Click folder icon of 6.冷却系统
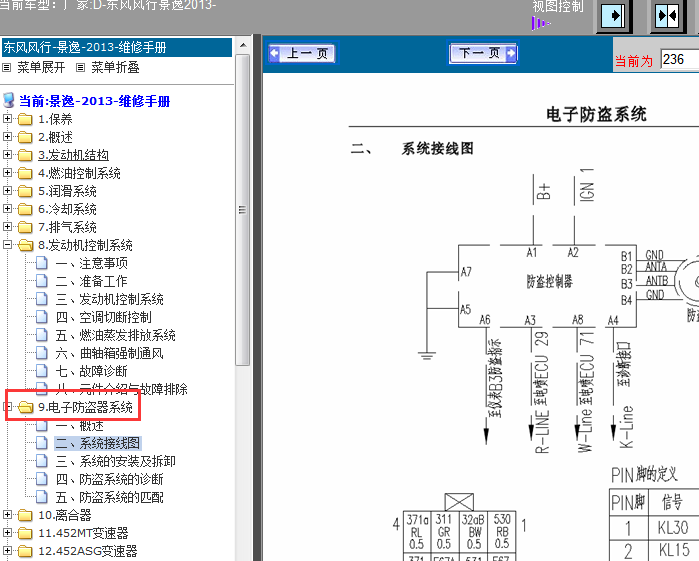Screen dimensions: 699x561 pyautogui.click(x=25, y=209)
